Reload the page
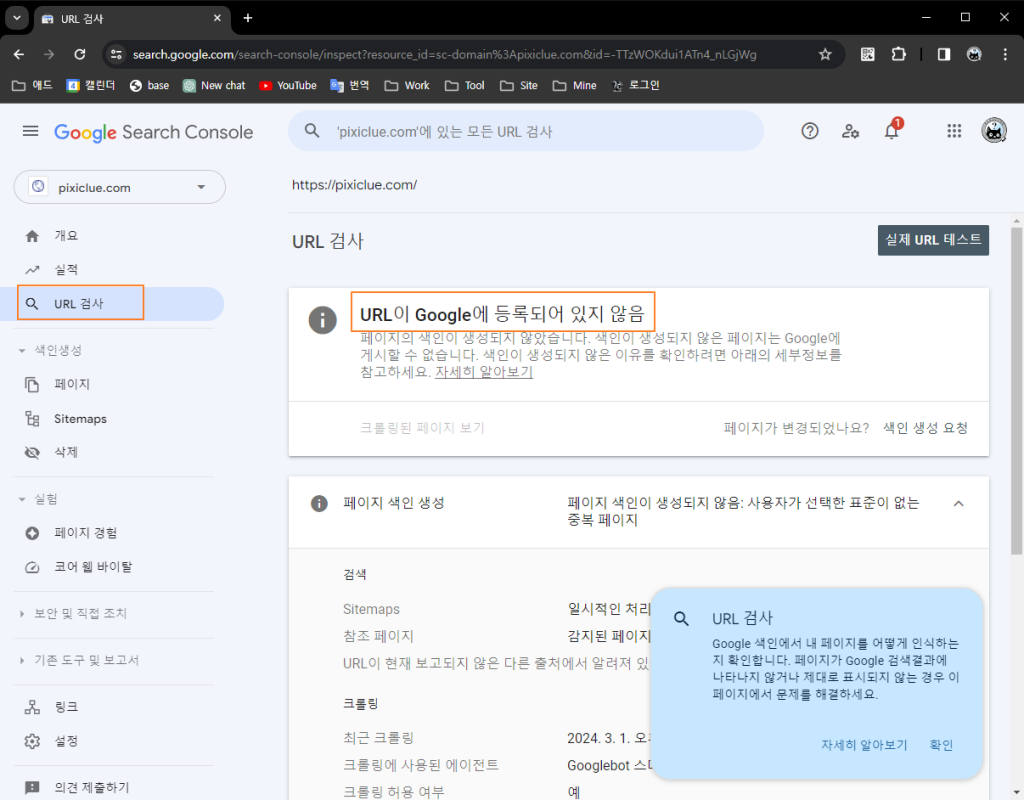Viewport: 1024px width, 800px height. coord(80,54)
